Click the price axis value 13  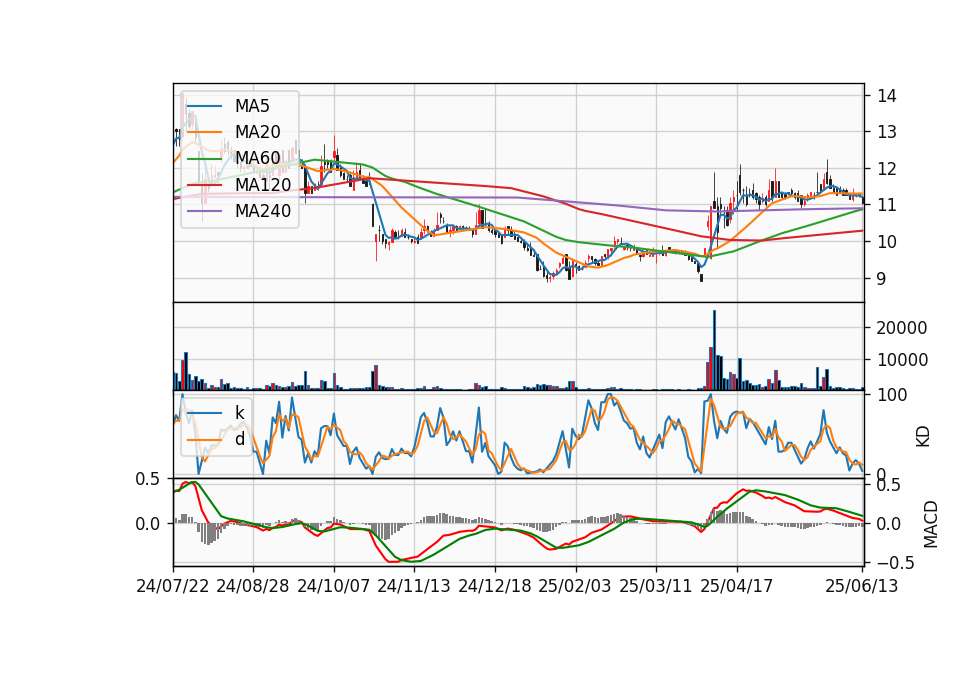(887, 132)
